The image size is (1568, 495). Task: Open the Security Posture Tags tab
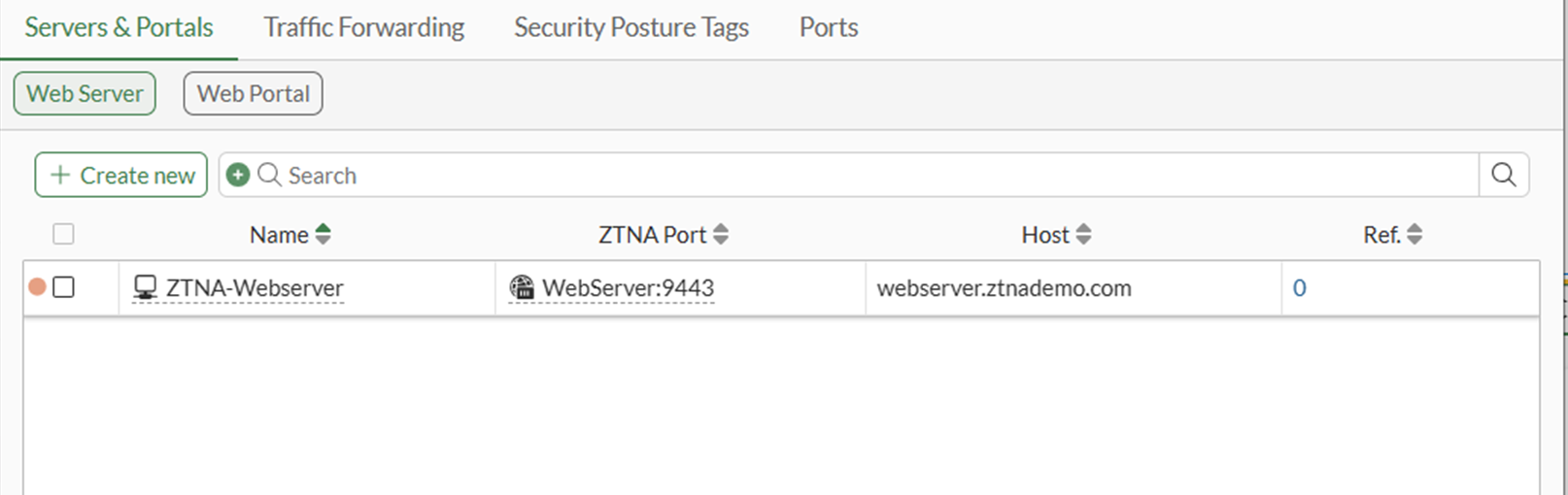click(631, 27)
